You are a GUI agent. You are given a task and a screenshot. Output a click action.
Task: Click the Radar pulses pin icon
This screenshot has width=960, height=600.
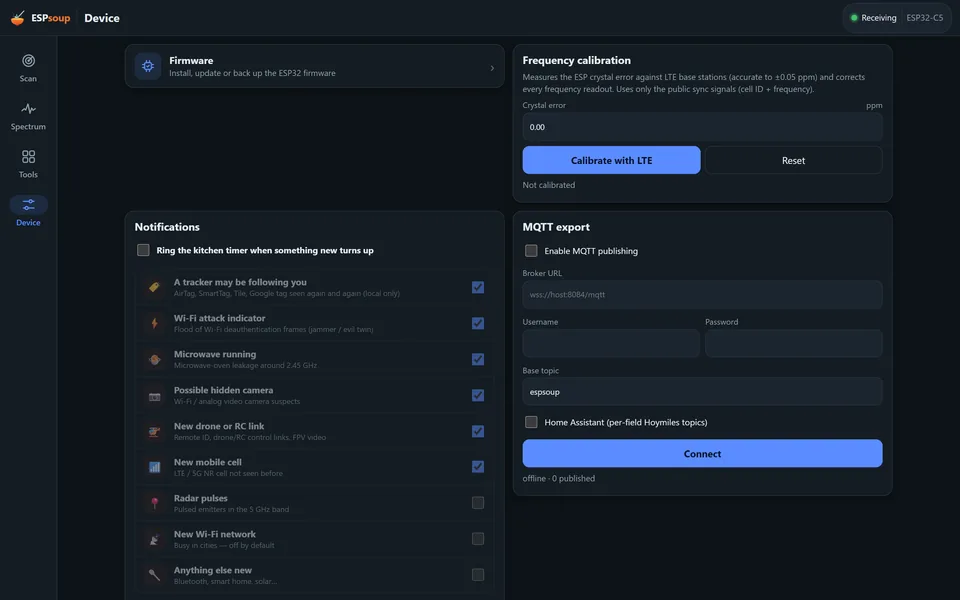point(154,503)
